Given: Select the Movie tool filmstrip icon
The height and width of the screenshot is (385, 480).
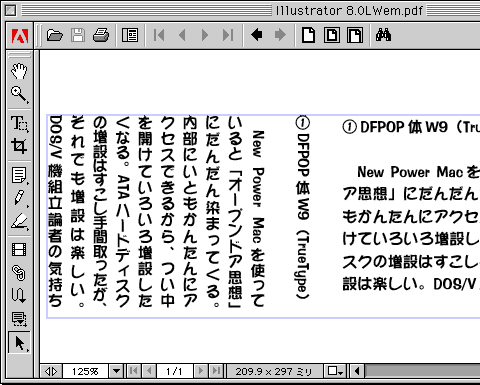Looking at the screenshot, I should tap(19, 249).
